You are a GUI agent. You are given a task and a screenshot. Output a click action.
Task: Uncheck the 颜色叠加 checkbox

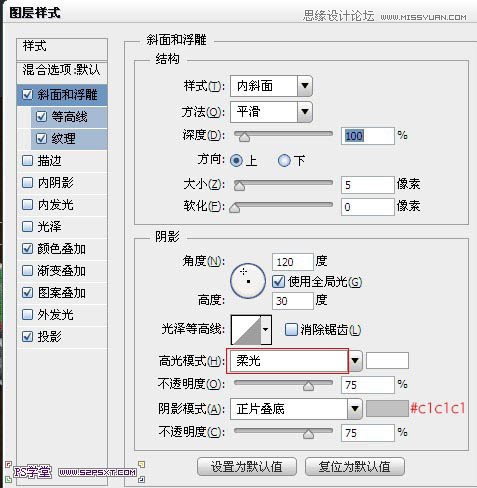(x=27, y=249)
